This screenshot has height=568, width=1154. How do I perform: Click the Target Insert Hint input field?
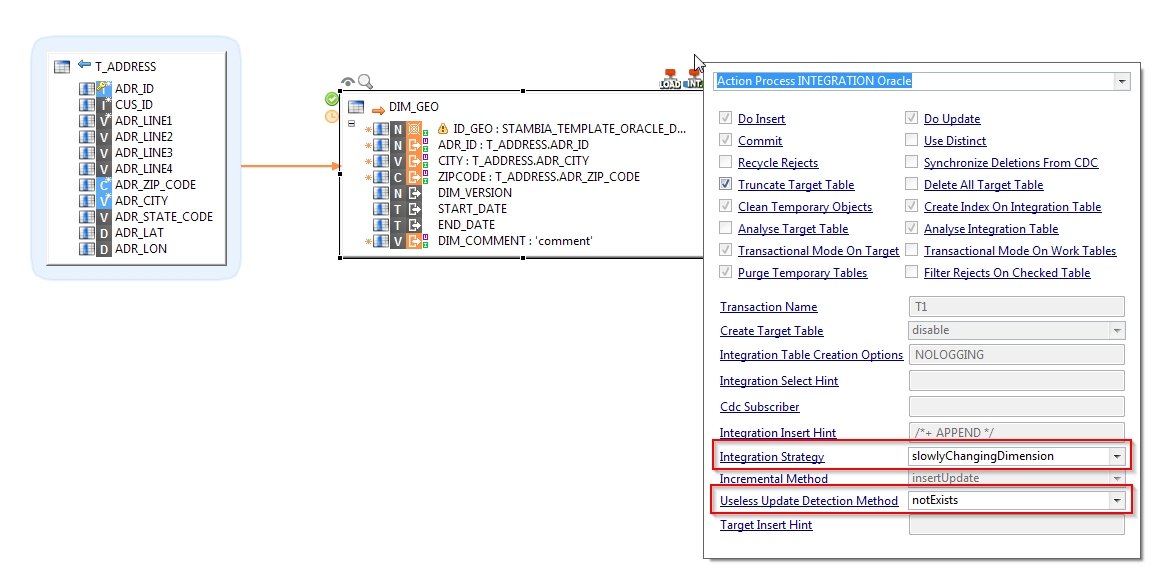pyautogui.click(x=1016, y=525)
